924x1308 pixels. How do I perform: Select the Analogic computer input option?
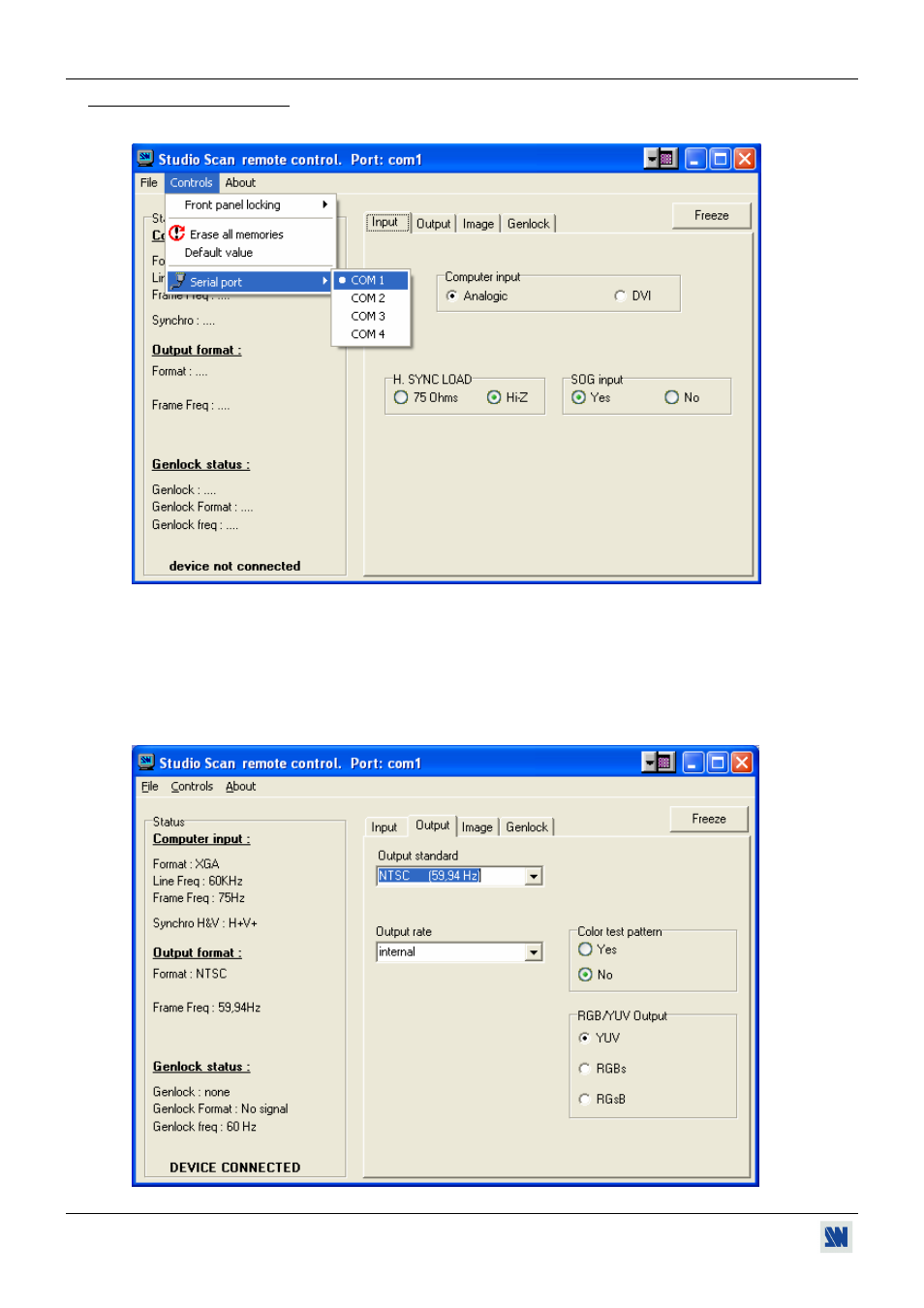[452, 296]
